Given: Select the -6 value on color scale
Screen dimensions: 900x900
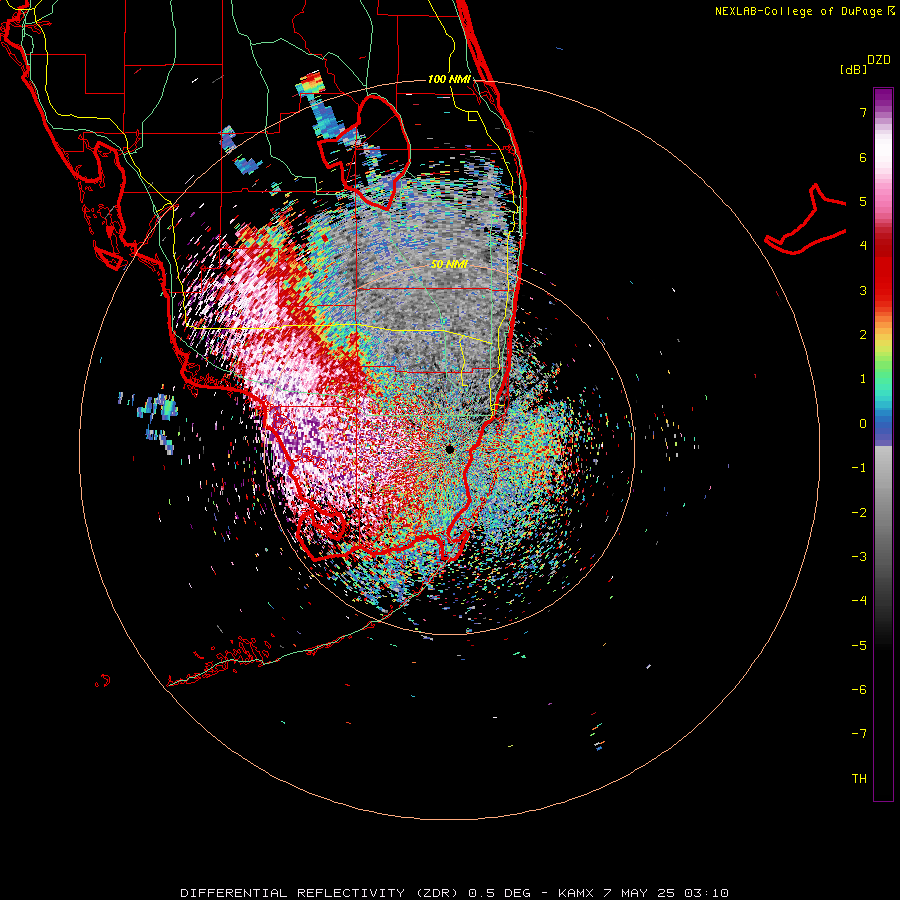Looking at the screenshot, I should pyautogui.click(x=859, y=690).
